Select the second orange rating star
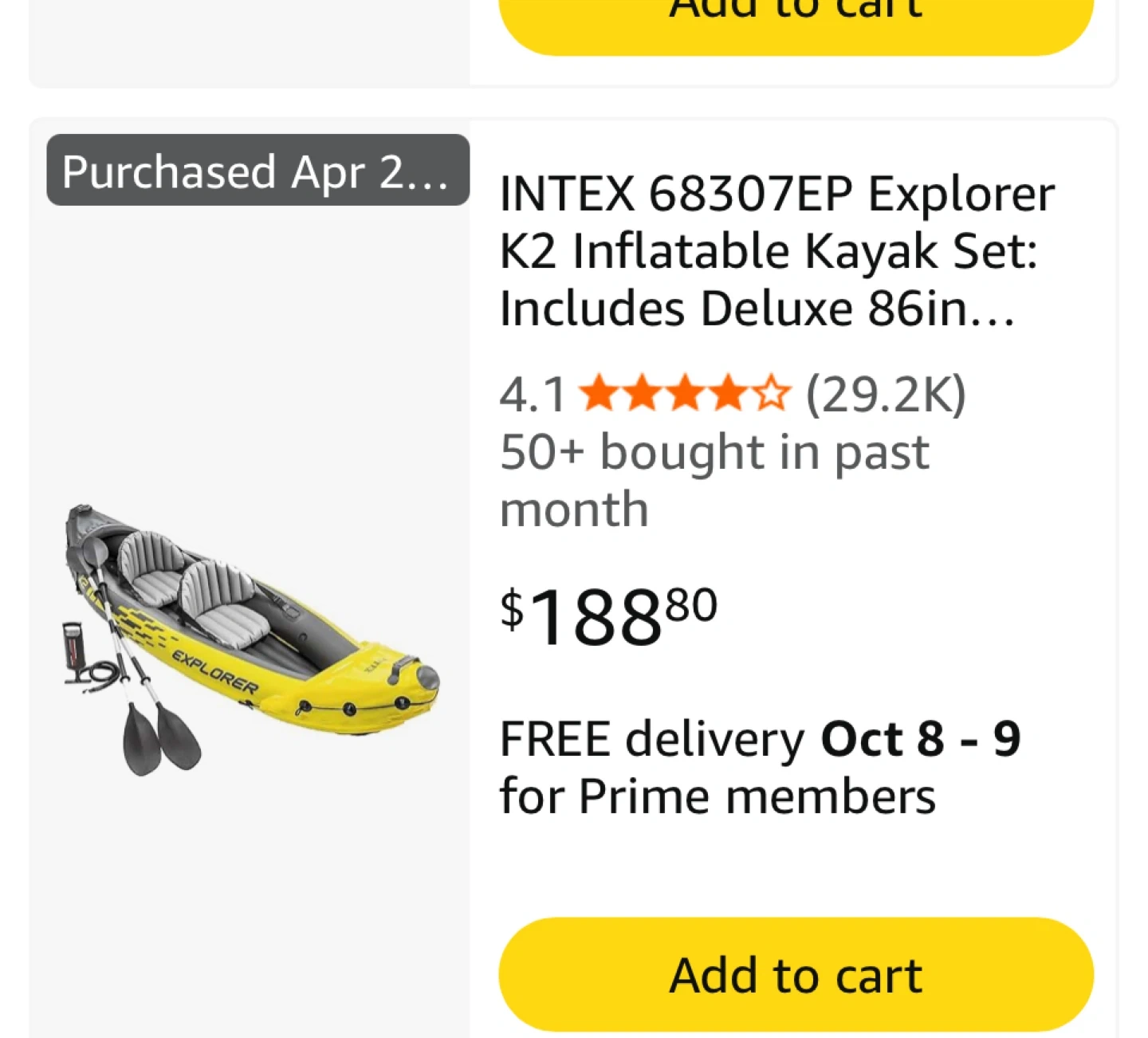Screen dimensions: 1148x1038 [x=643, y=394]
